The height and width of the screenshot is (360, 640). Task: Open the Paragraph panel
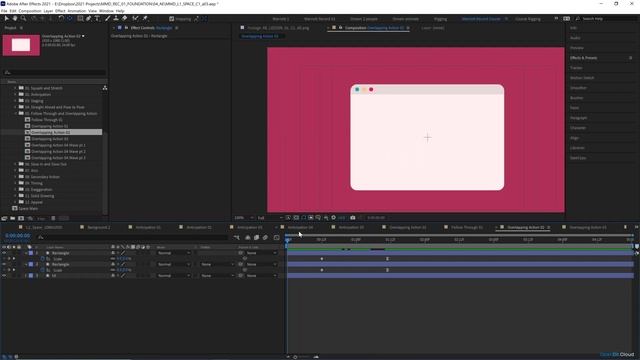point(578,118)
